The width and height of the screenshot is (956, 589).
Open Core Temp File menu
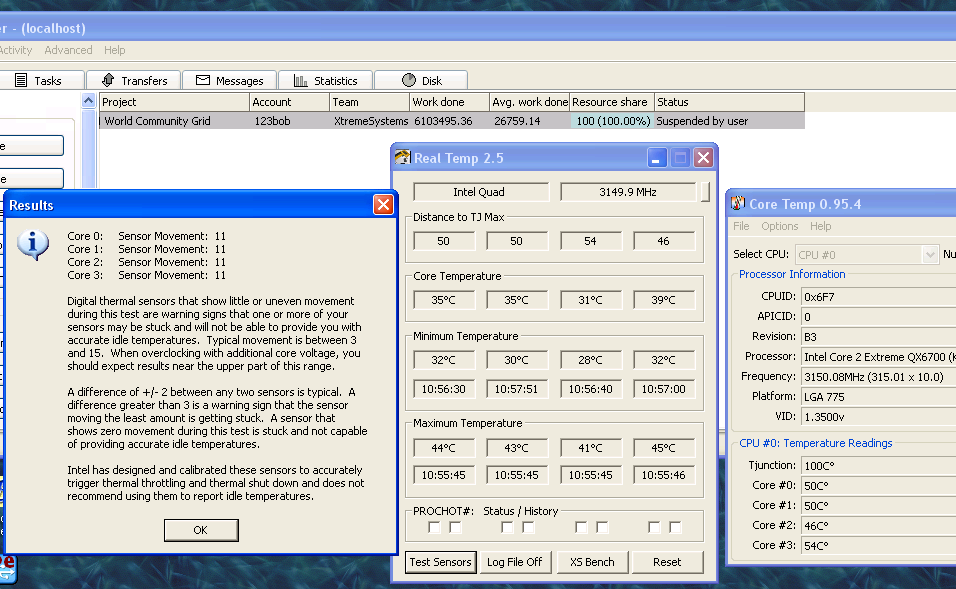point(741,226)
